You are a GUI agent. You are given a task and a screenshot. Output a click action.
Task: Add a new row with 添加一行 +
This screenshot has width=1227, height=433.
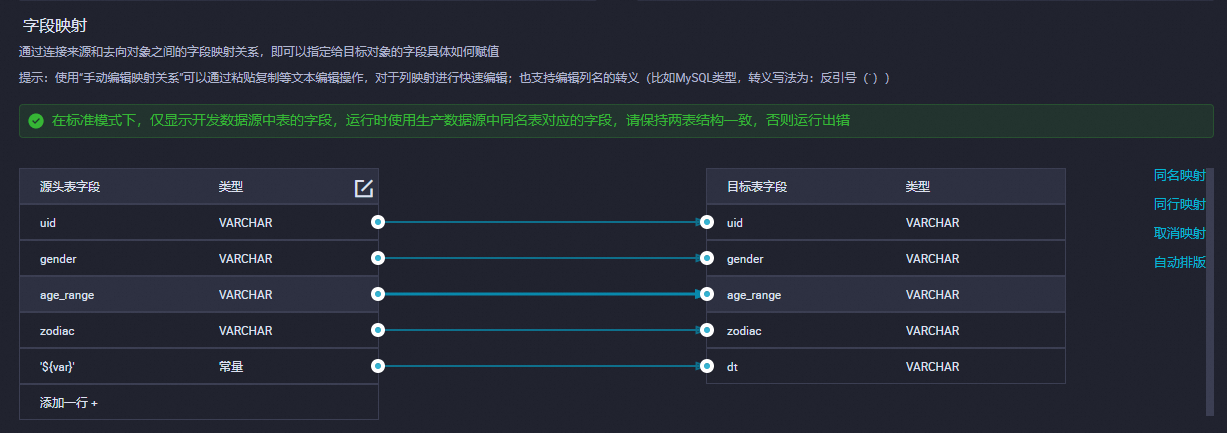(69, 402)
